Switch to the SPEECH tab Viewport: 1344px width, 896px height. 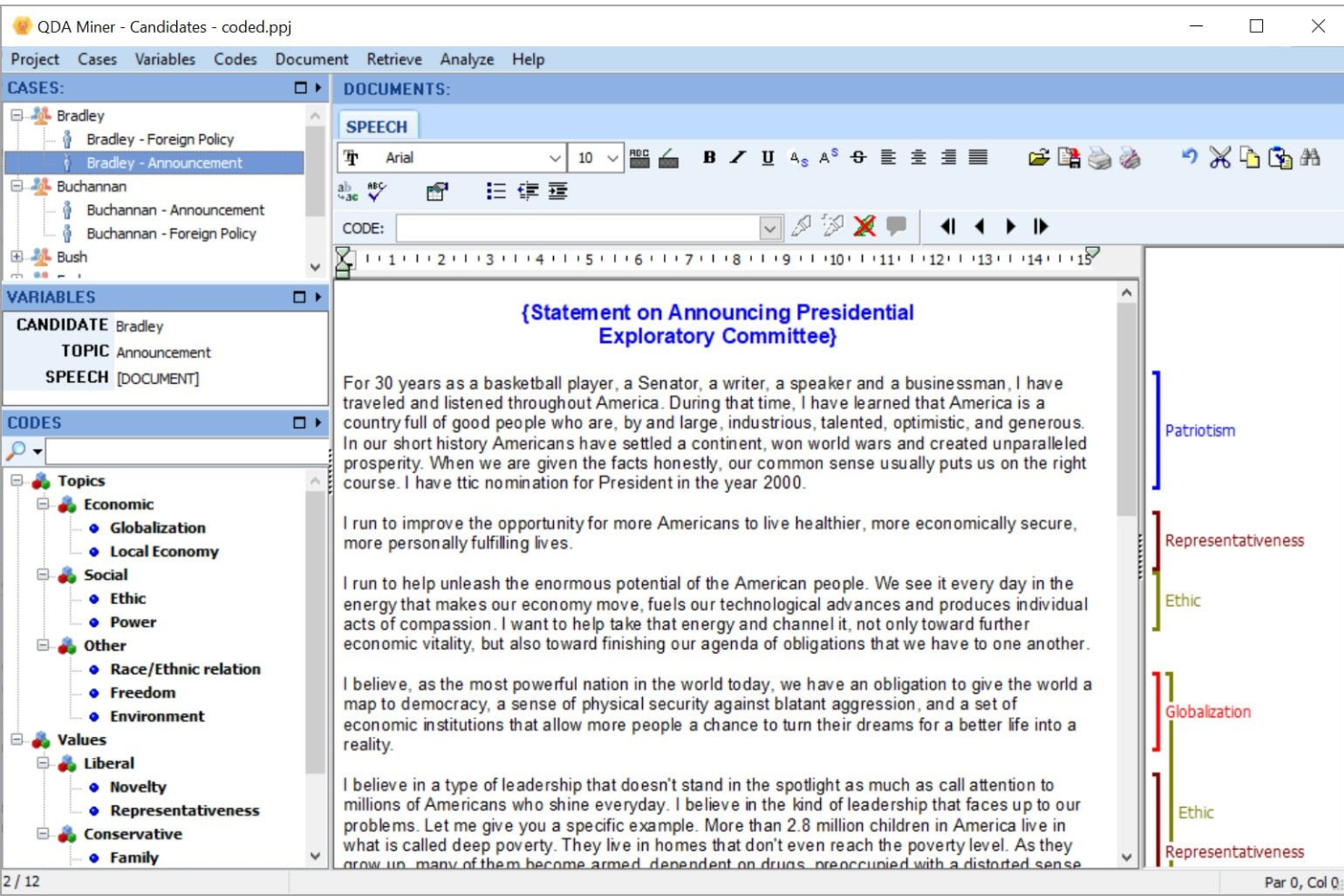377,127
